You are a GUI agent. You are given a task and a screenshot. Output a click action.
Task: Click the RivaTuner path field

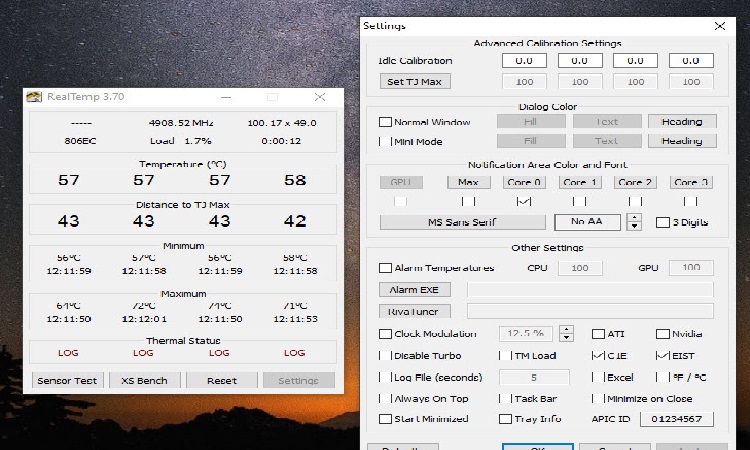[x=590, y=311]
